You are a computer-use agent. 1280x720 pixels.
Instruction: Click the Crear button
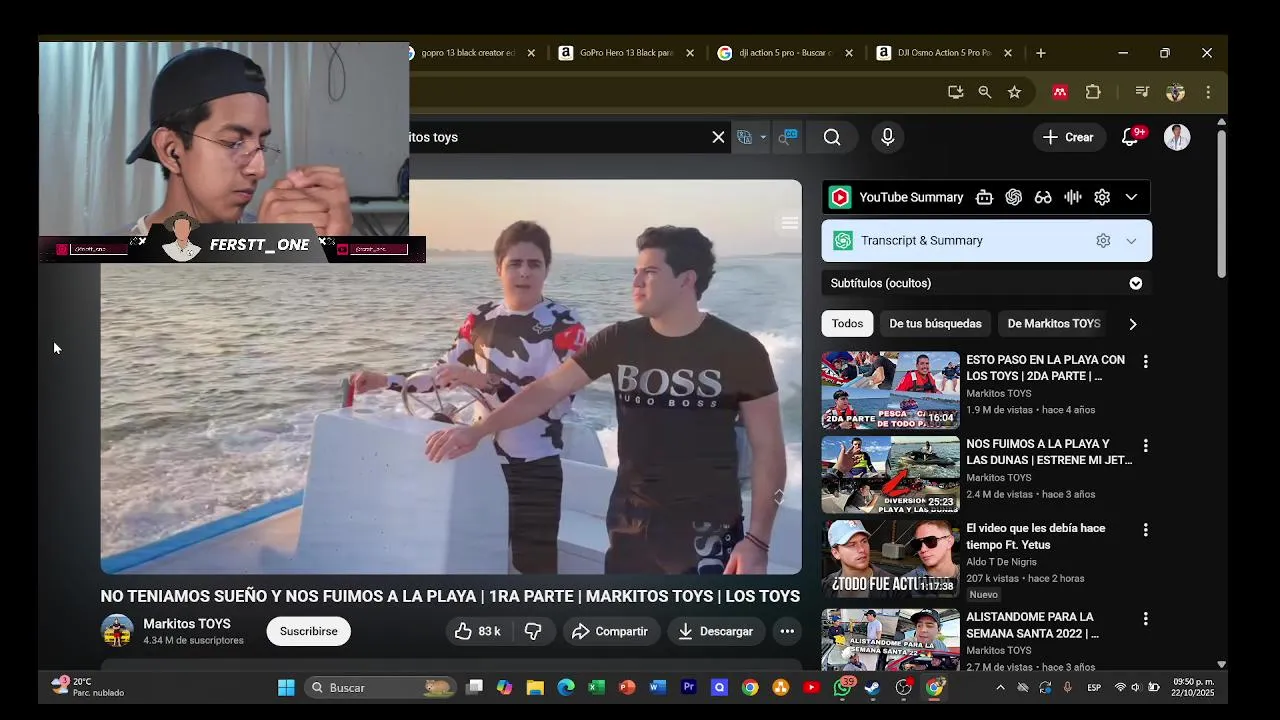coord(1068,137)
